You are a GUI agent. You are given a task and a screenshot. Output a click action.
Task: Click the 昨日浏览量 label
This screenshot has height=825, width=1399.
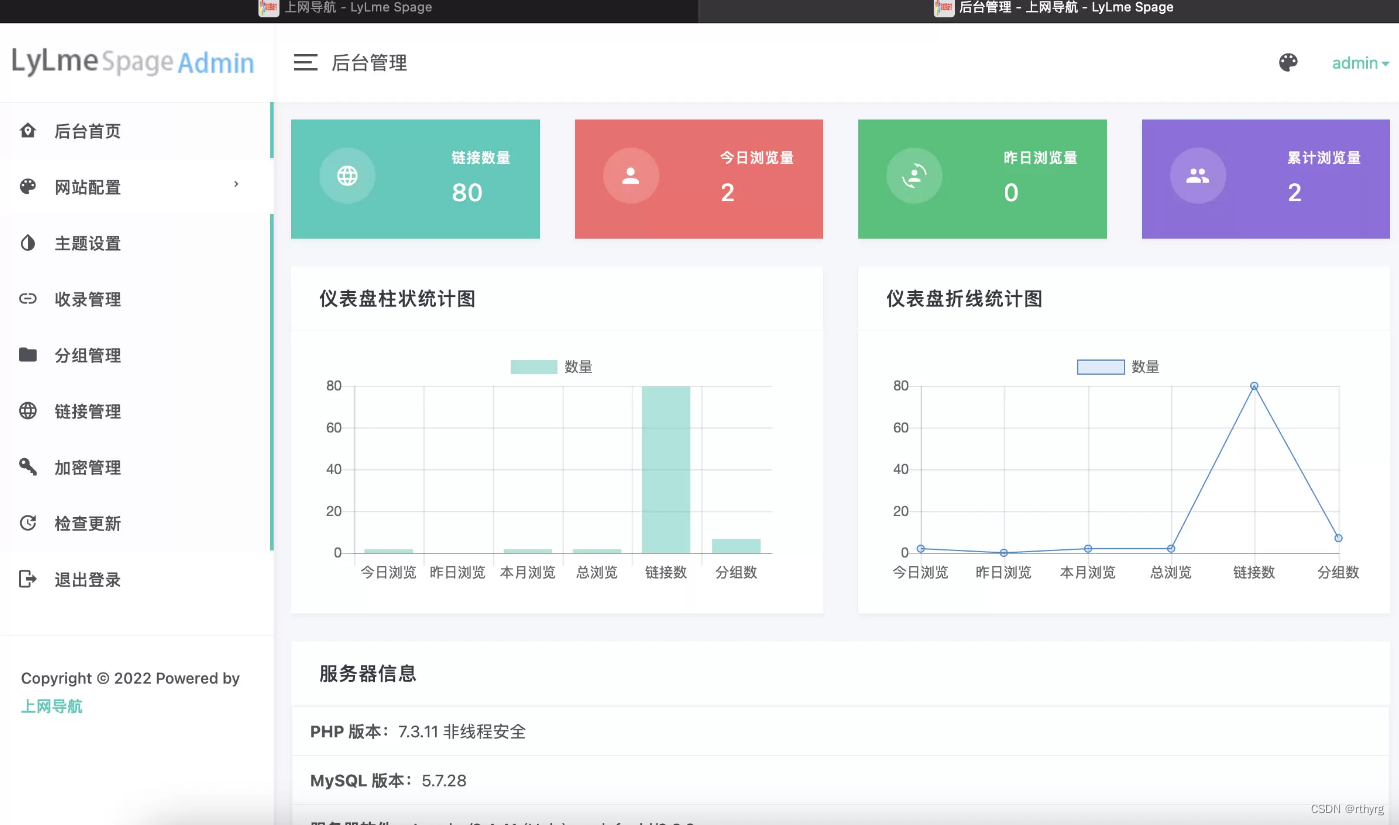point(1040,158)
